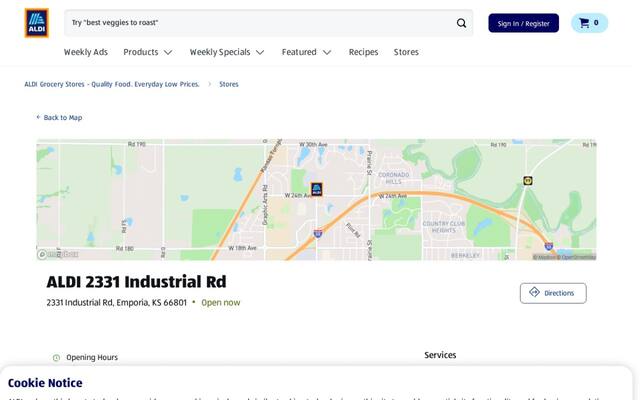Screen dimensions: 640x400
Task: Click the Mapbox logo on map
Action: tap(58, 254)
